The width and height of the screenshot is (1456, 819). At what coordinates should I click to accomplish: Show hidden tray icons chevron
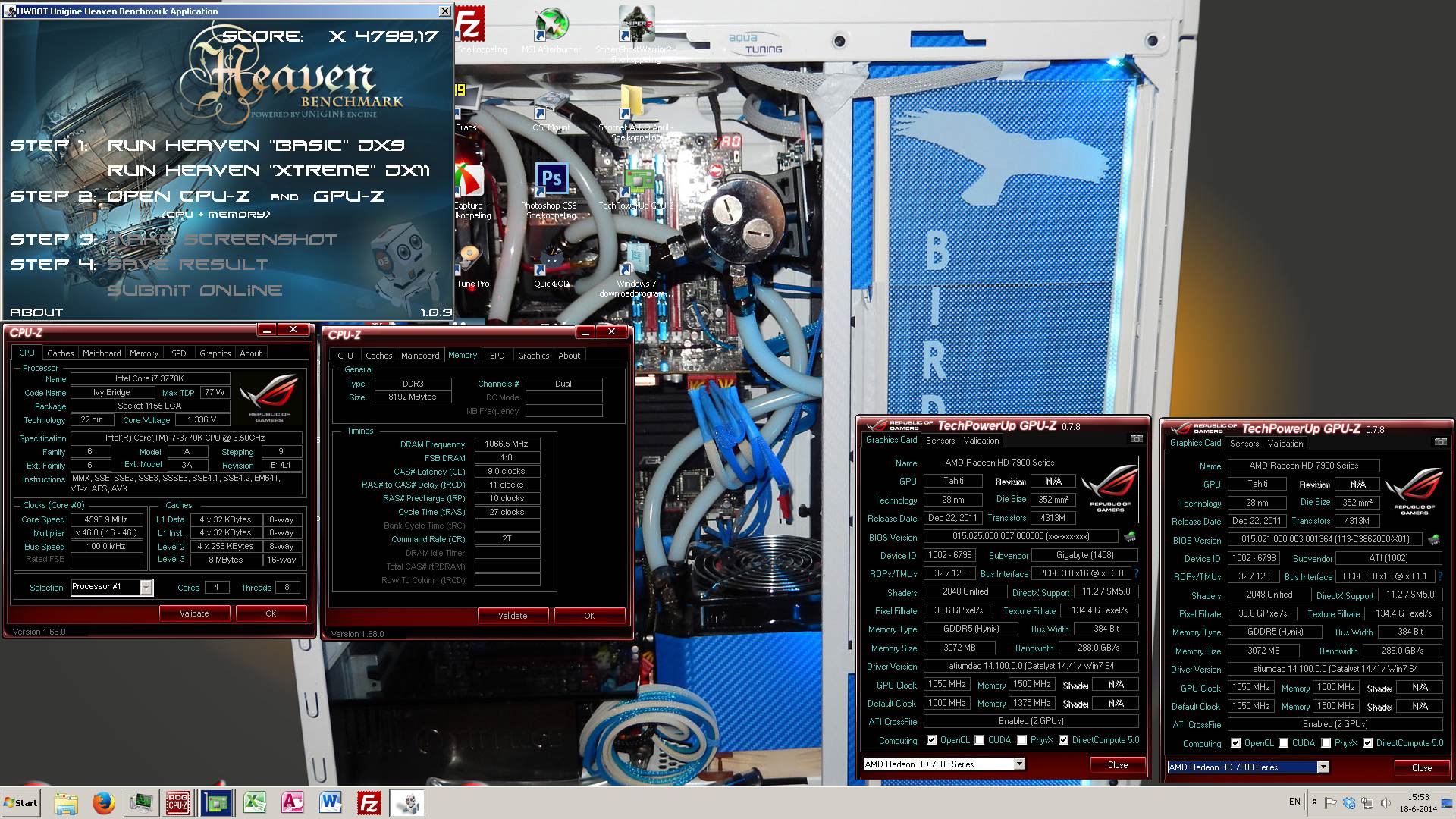(x=1314, y=802)
